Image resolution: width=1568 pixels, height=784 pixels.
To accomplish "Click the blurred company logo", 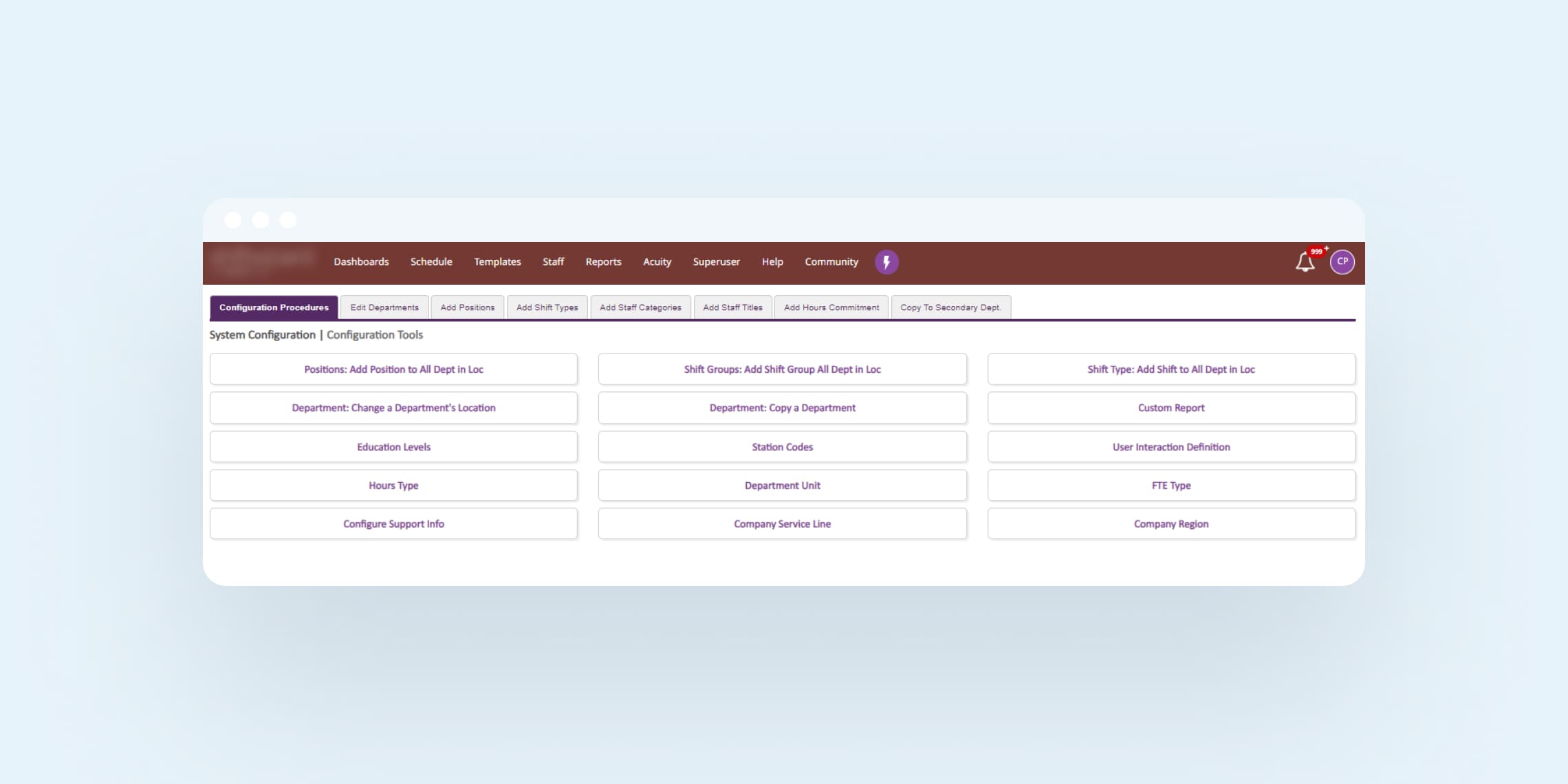I will coord(262,260).
